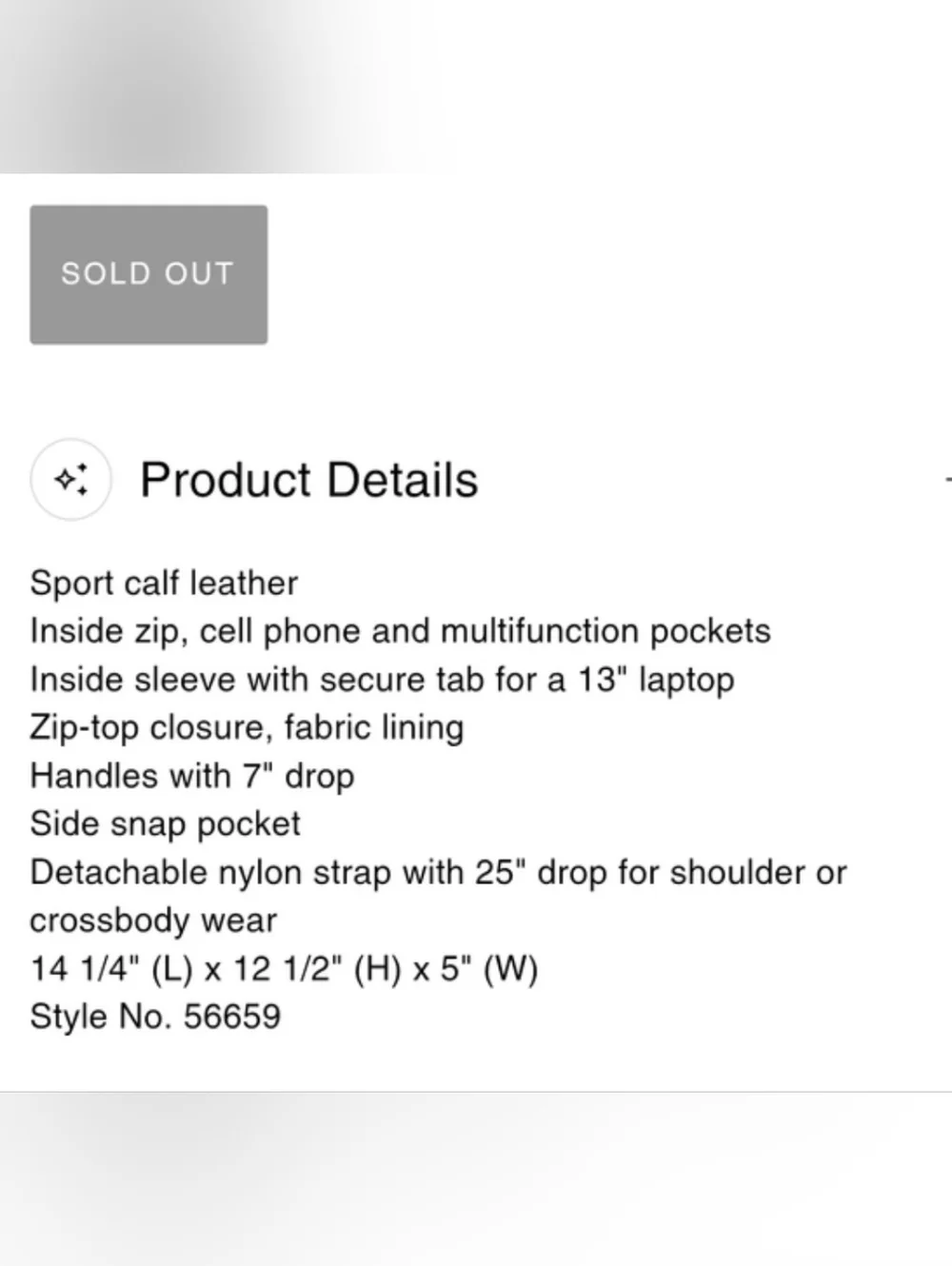Click the minus collapse indicator at right edge
The height and width of the screenshot is (1266, 952).
pyautogui.click(x=947, y=479)
